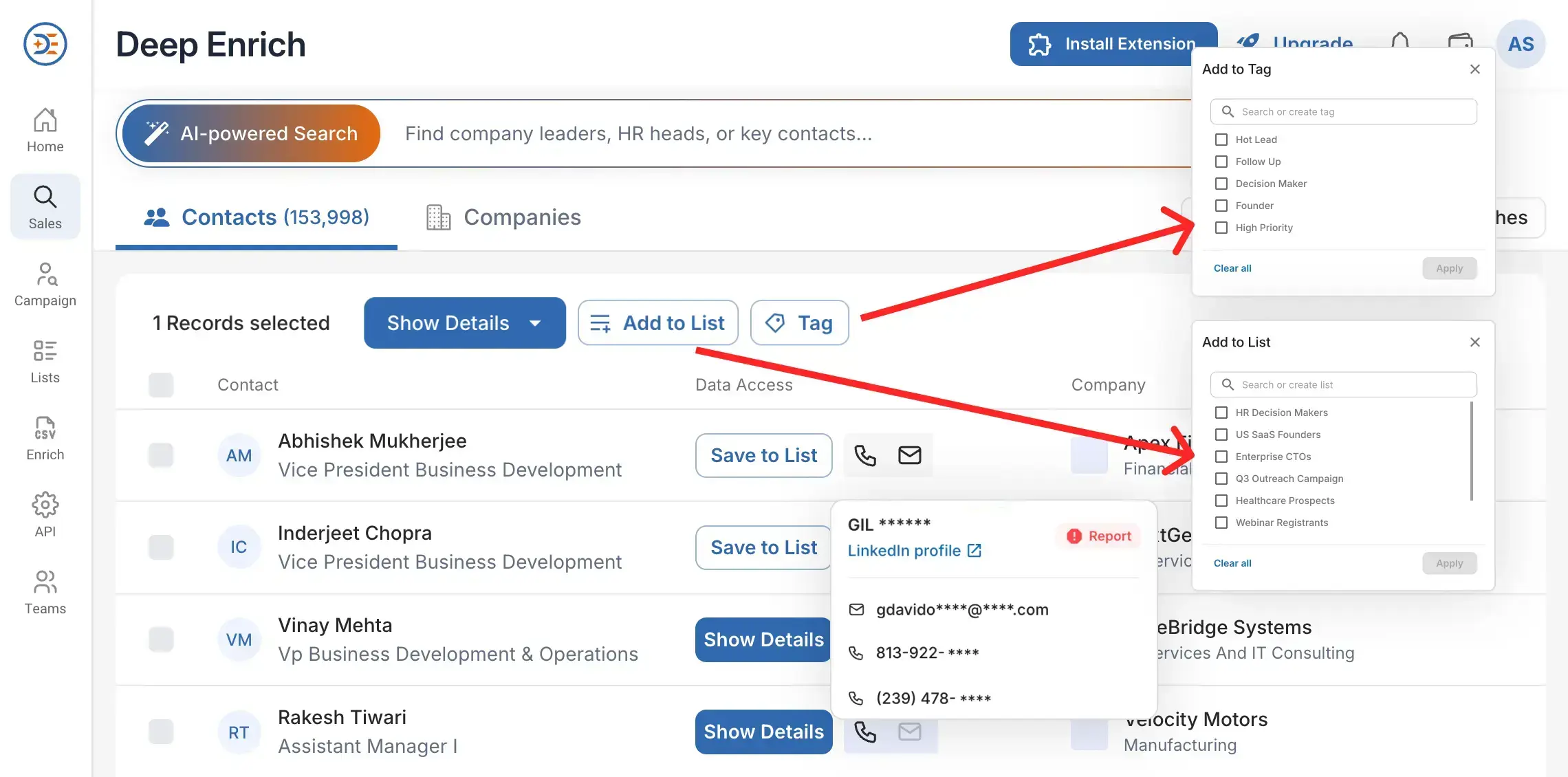Click phone icon for Rakesh Tiwari
Image resolution: width=1568 pixels, height=777 pixels.
click(865, 732)
